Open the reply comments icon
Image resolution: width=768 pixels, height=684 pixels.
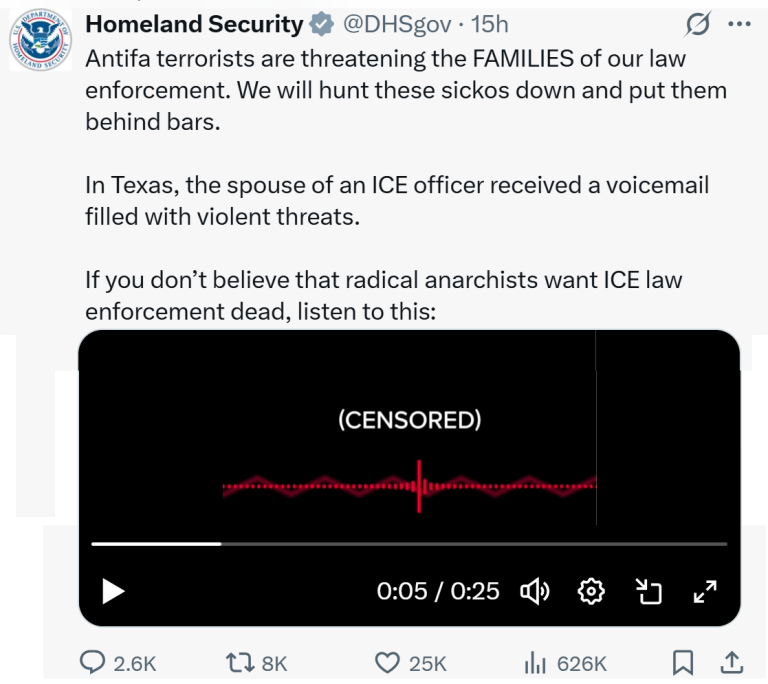94,662
